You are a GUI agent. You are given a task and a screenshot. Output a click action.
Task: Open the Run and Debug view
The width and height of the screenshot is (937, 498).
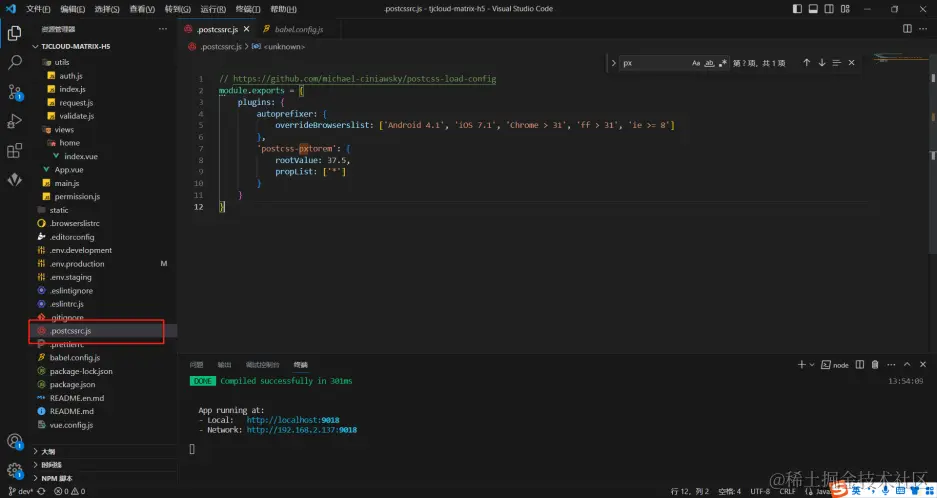tap(15, 122)
